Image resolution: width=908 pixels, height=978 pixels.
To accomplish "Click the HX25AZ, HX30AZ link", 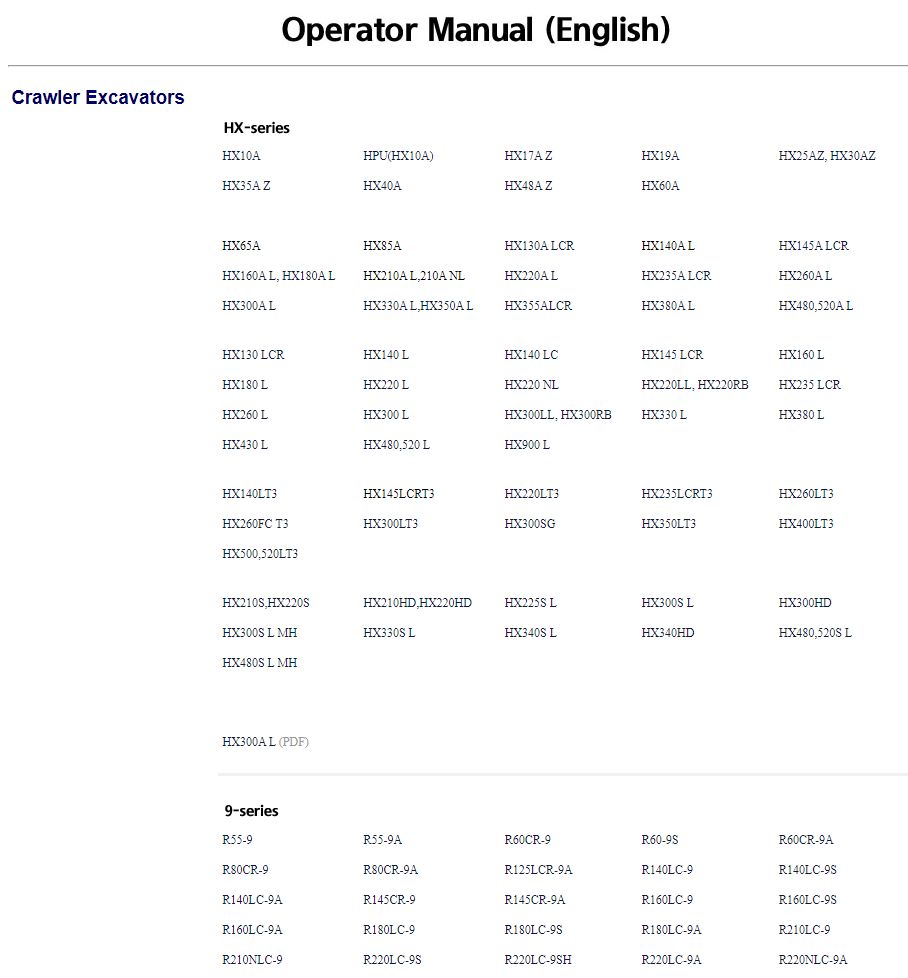I will [826, 156].
